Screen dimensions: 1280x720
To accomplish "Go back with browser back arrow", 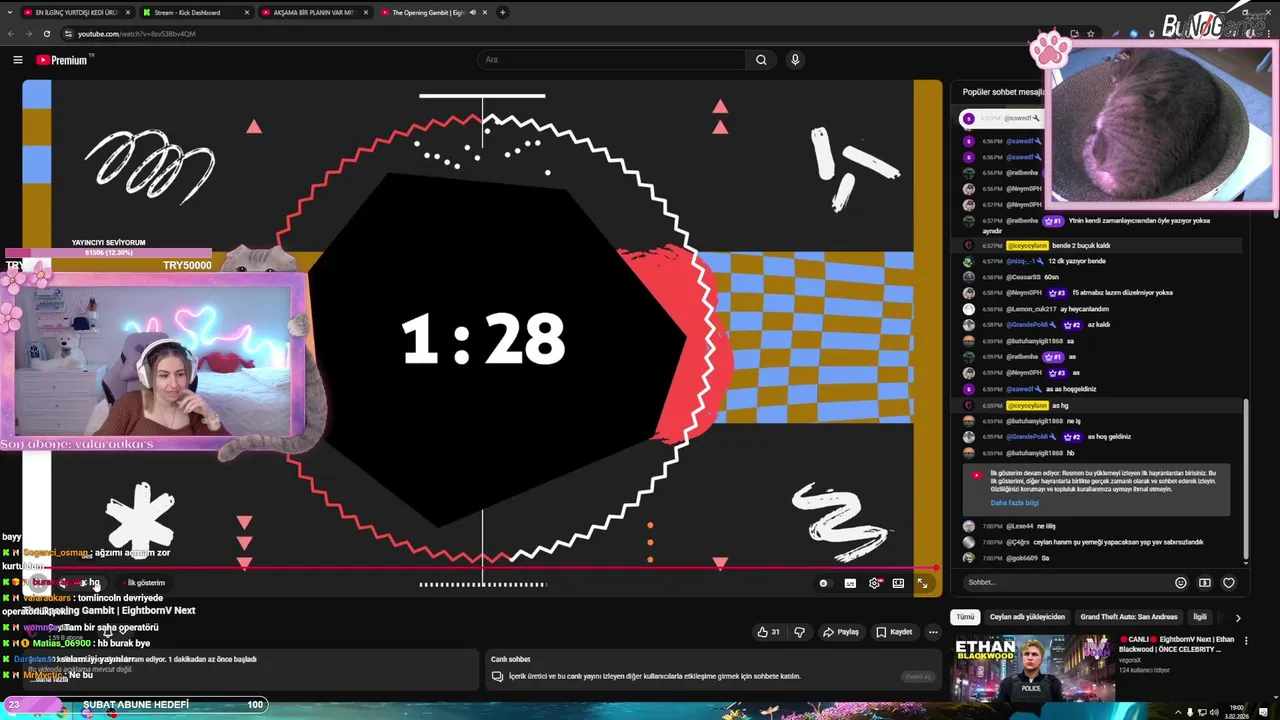I will [x=11, y=34].
